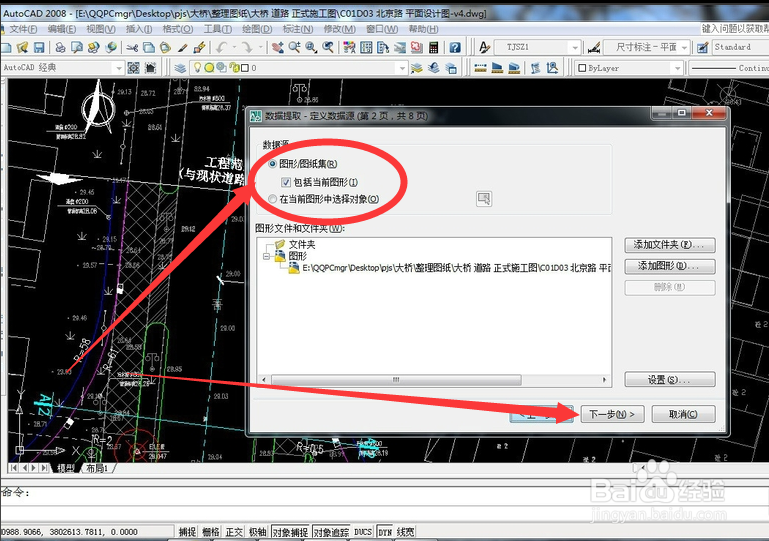Toggle 对象追踪 object tracking
Image resolution: width=769 pixels, height=541 pixels.
331,532
